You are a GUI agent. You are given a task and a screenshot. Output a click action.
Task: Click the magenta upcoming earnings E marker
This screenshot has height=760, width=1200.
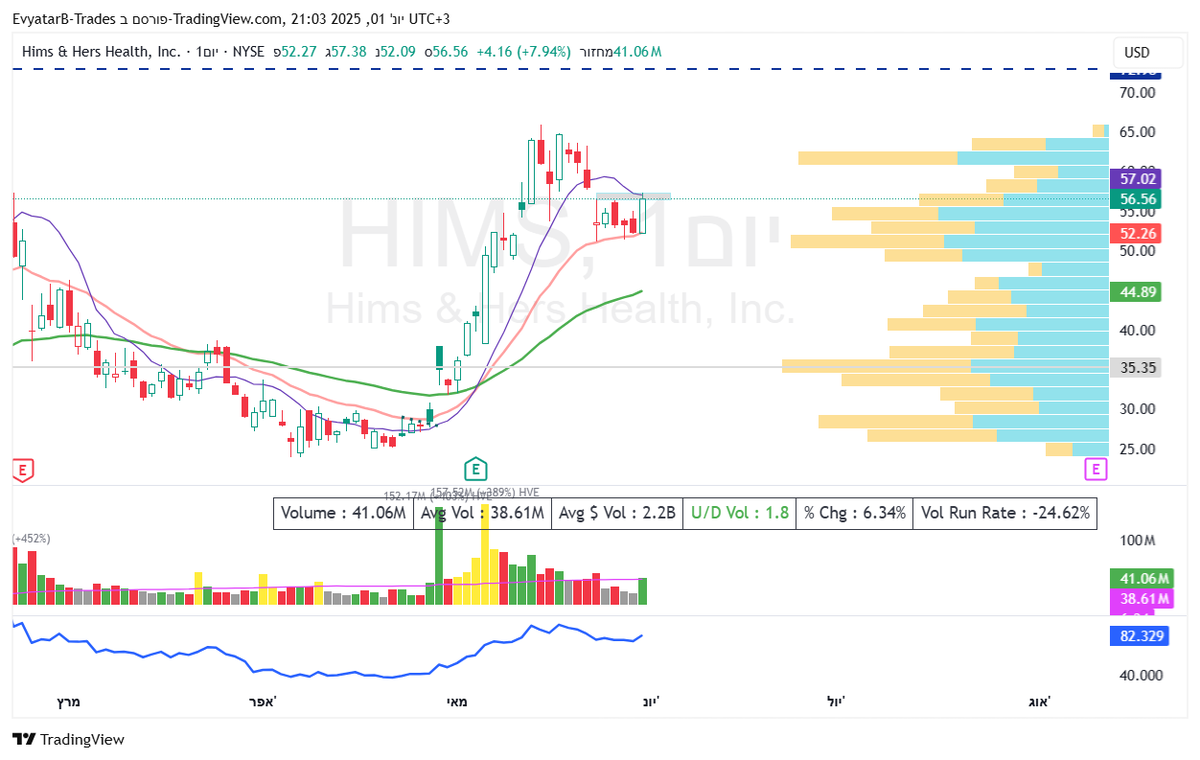[1097, 469]
